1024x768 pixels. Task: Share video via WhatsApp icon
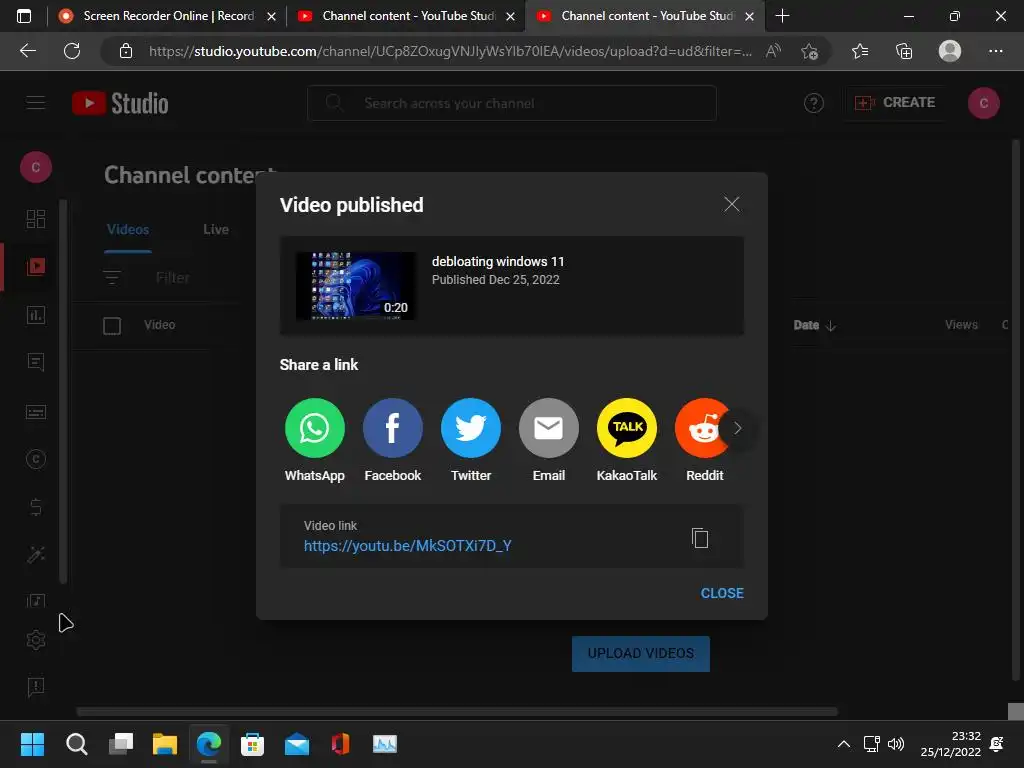pos(315,428)
